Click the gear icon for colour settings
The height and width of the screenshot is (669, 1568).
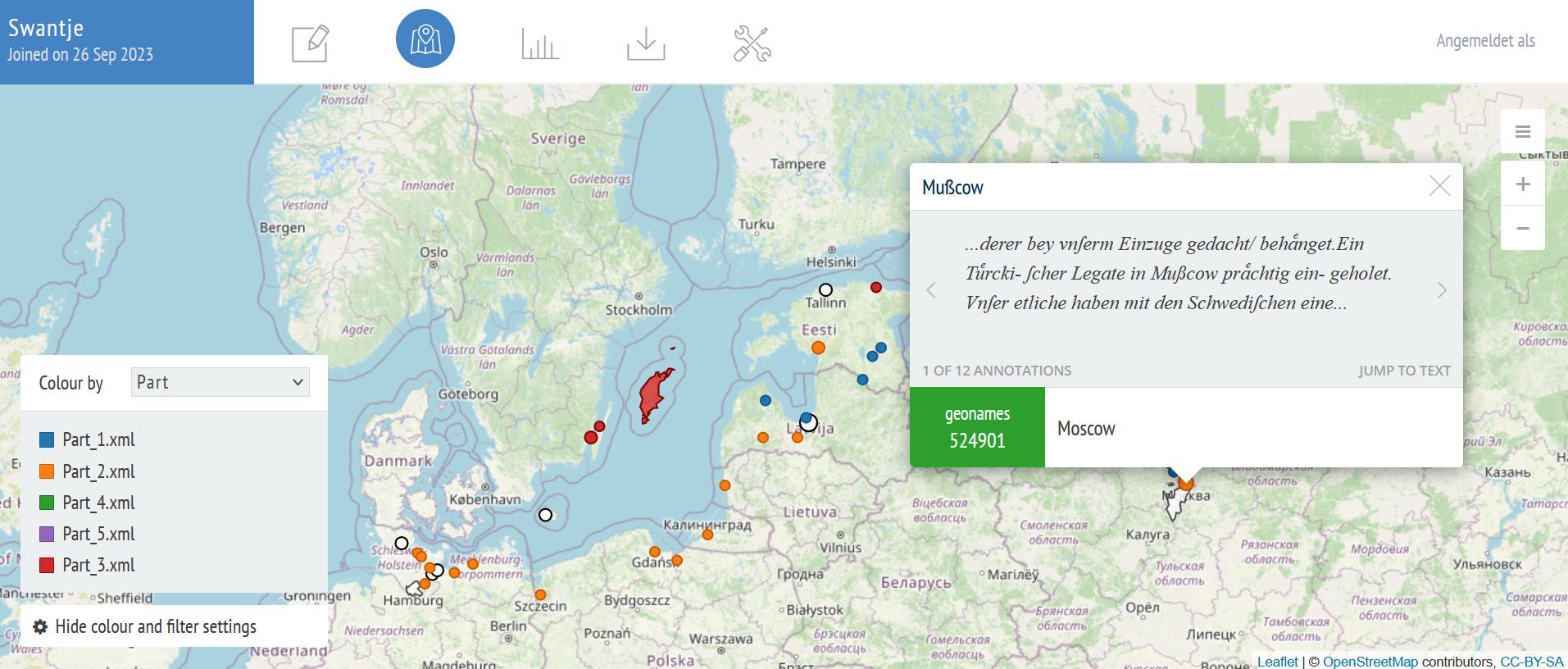point(40,627)
